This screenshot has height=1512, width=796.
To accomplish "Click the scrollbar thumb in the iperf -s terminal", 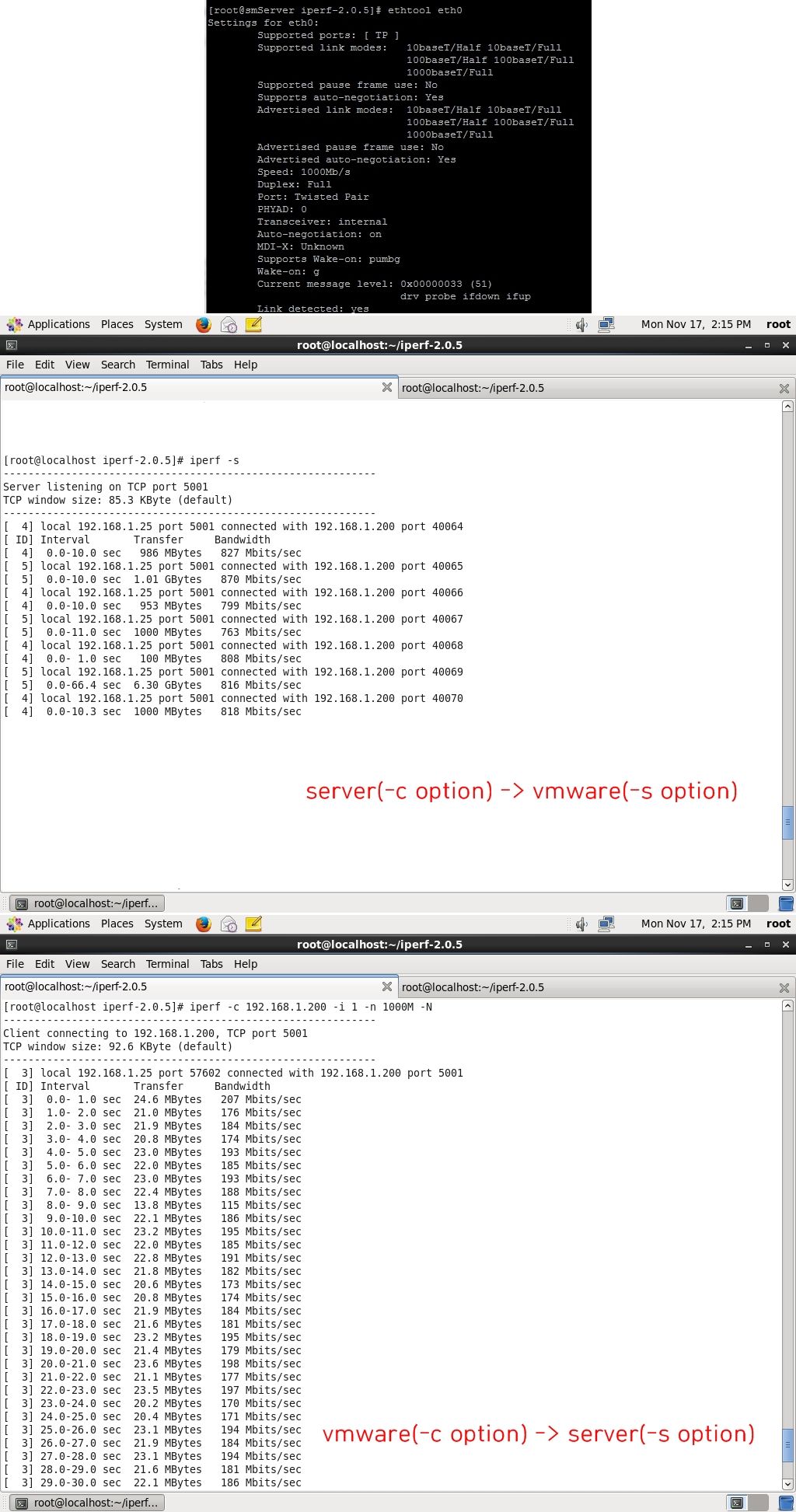I will (787, 823).
